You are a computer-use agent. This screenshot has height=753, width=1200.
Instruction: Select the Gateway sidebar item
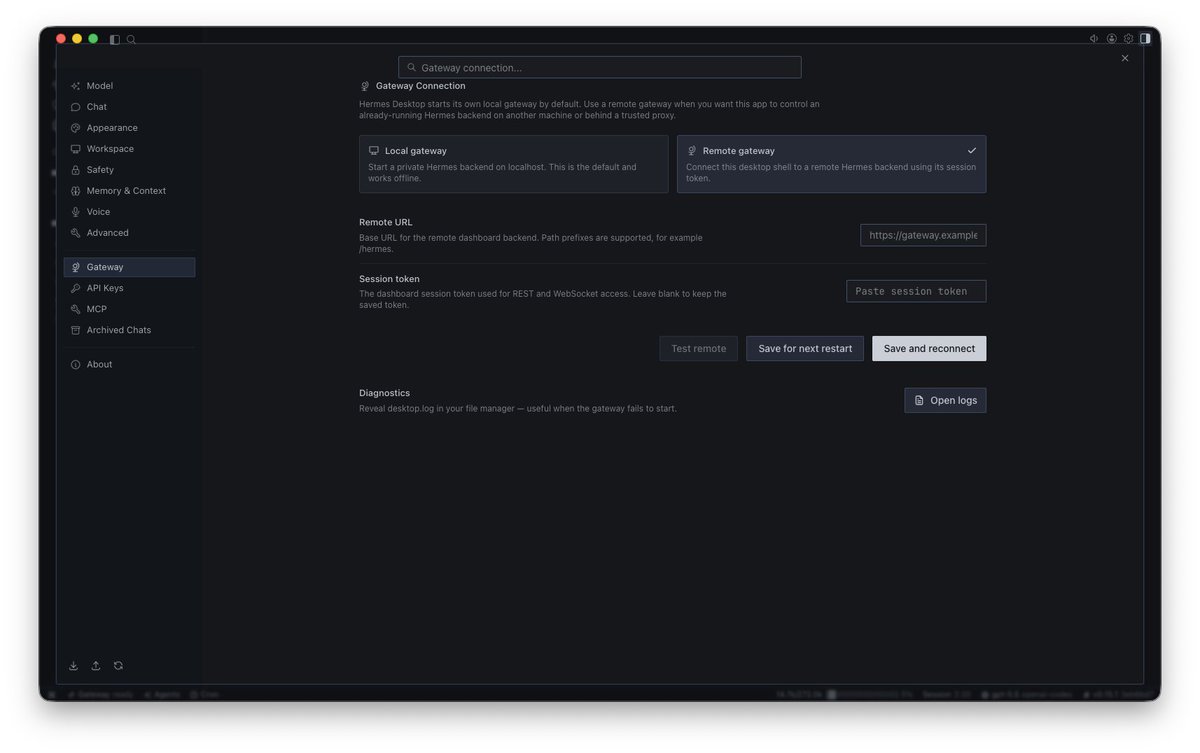[129, 267]
